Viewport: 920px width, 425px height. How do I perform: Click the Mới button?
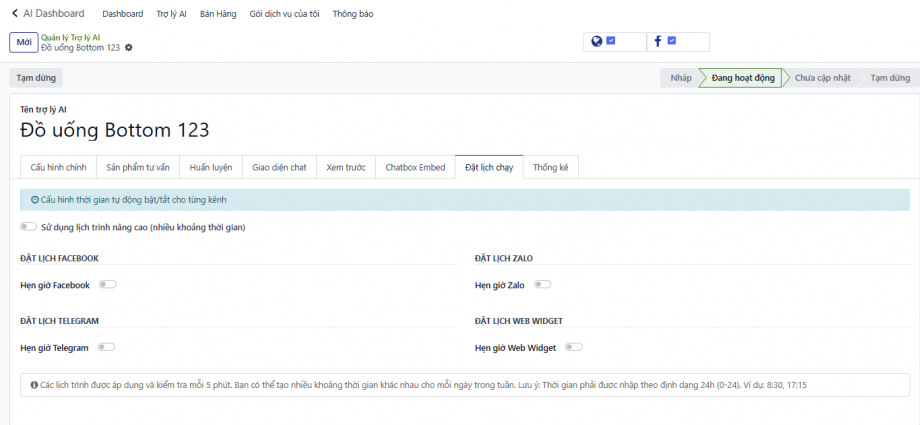tap(23, 42)
